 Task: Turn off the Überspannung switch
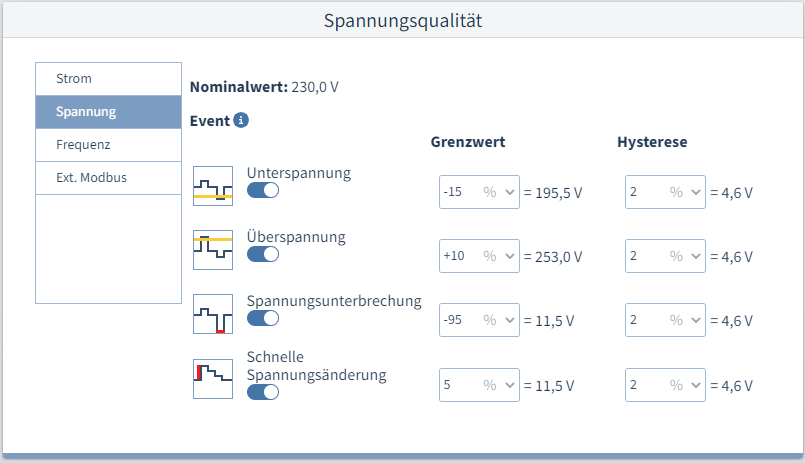tap(263, 254)
